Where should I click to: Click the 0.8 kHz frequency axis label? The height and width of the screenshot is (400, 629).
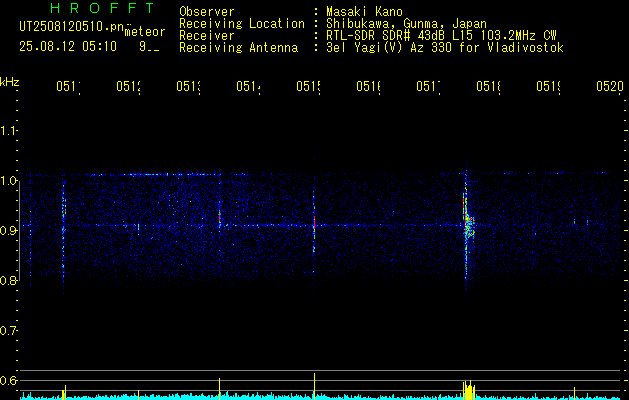(9, 280)
